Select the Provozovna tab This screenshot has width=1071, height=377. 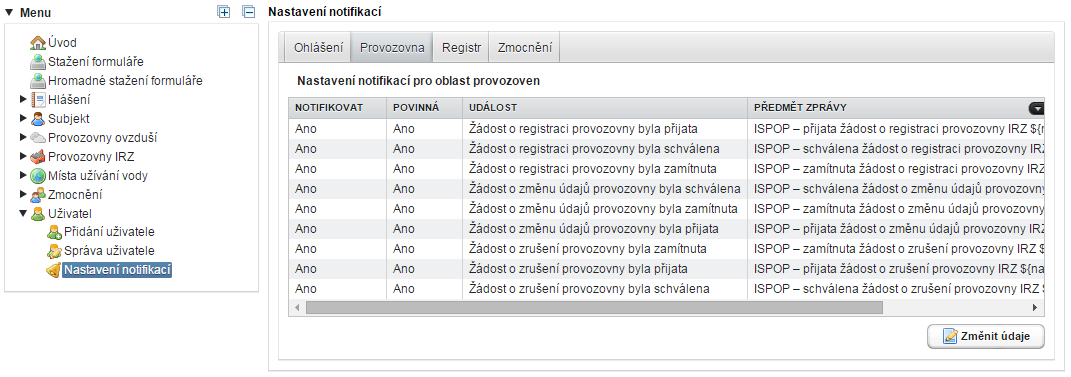click(392, 48)
